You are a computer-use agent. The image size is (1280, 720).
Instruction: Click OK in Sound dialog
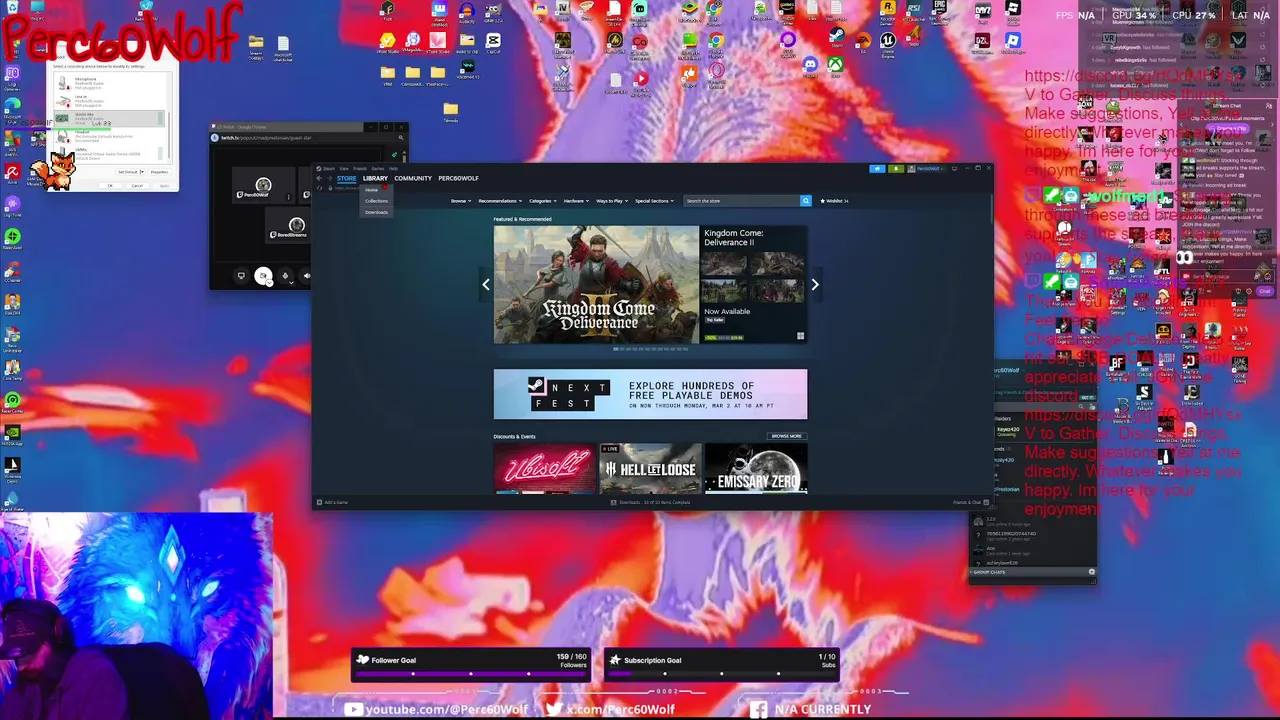click(110, 186)
